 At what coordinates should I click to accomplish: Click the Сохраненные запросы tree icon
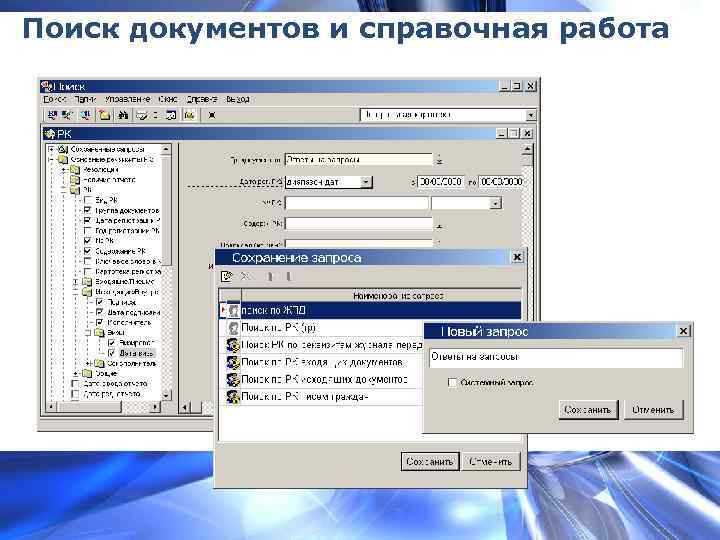coord(63,150)
